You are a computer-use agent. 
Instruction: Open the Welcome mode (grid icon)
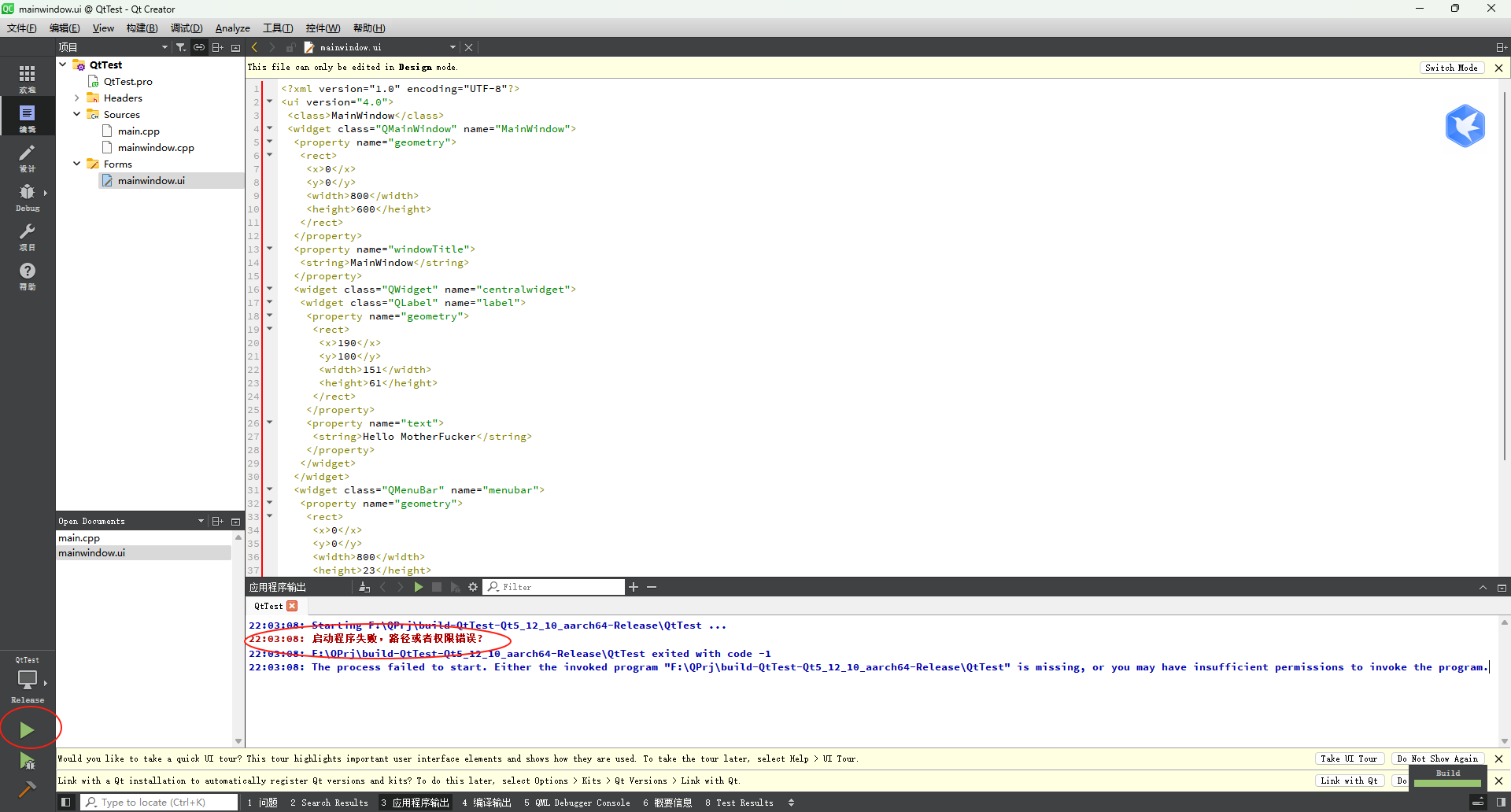coord(28,77)
